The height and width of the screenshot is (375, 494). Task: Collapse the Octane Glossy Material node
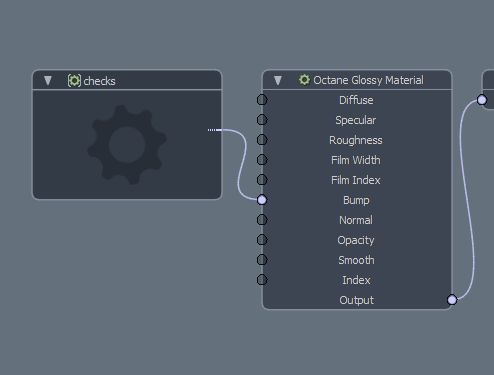[278, 80]
